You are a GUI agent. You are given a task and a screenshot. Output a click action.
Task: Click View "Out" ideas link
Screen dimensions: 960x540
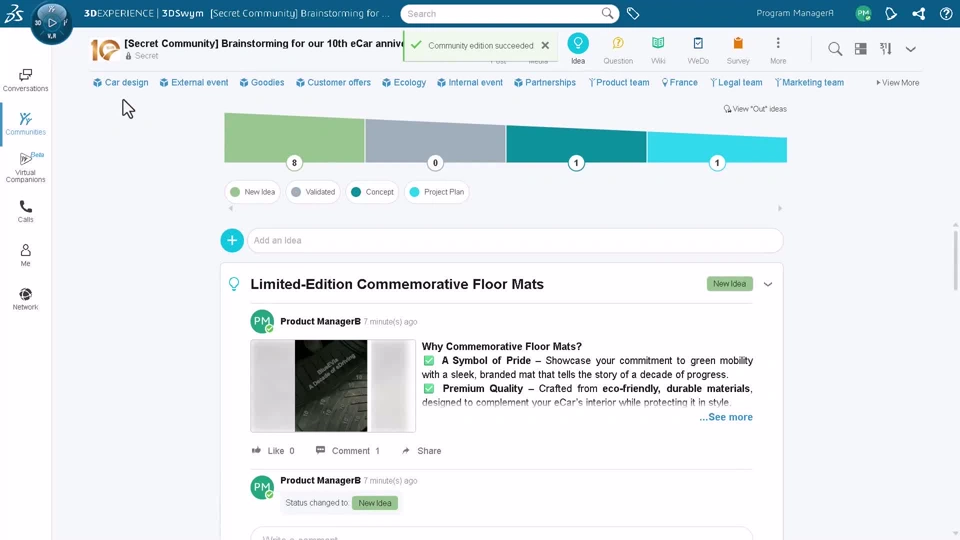click(755, 109)
